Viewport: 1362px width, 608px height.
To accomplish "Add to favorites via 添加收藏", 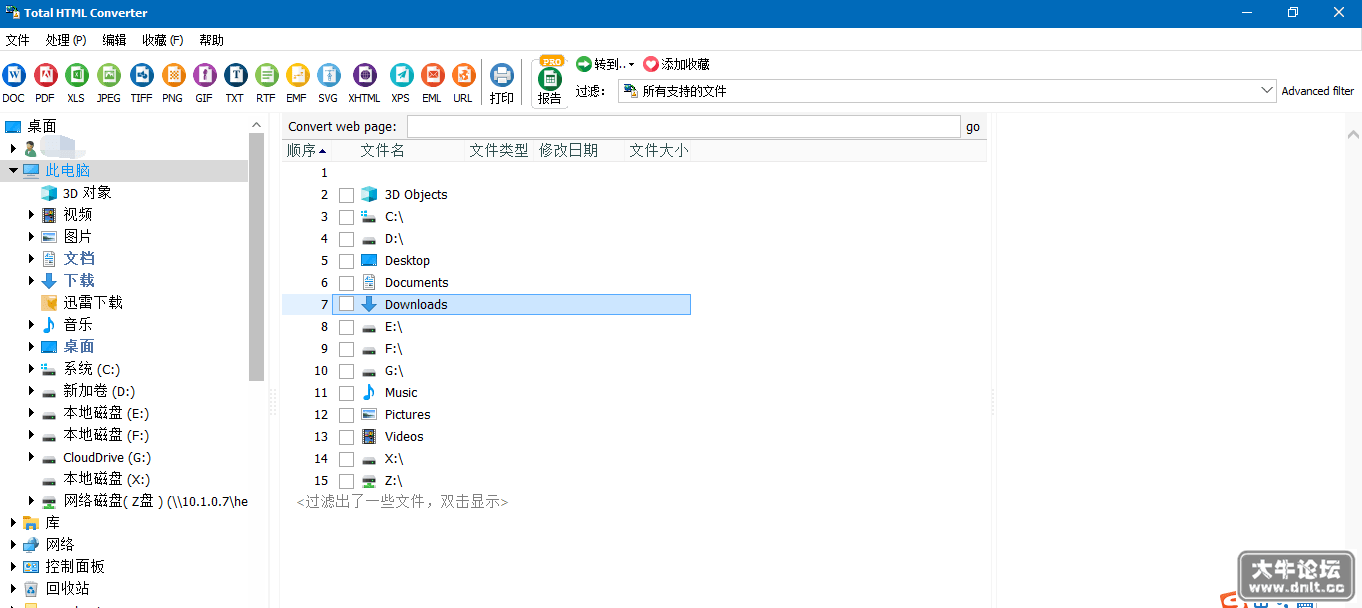I will pyautogui.click(x=676, y=64).
